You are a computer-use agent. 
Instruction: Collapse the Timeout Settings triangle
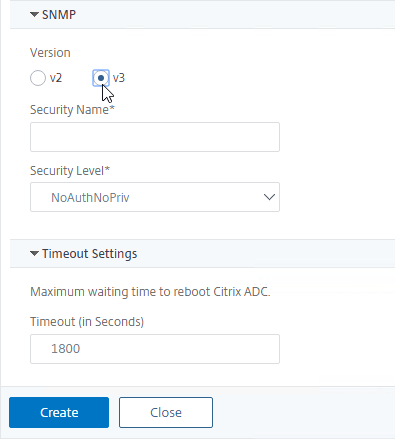click(34, 254)
